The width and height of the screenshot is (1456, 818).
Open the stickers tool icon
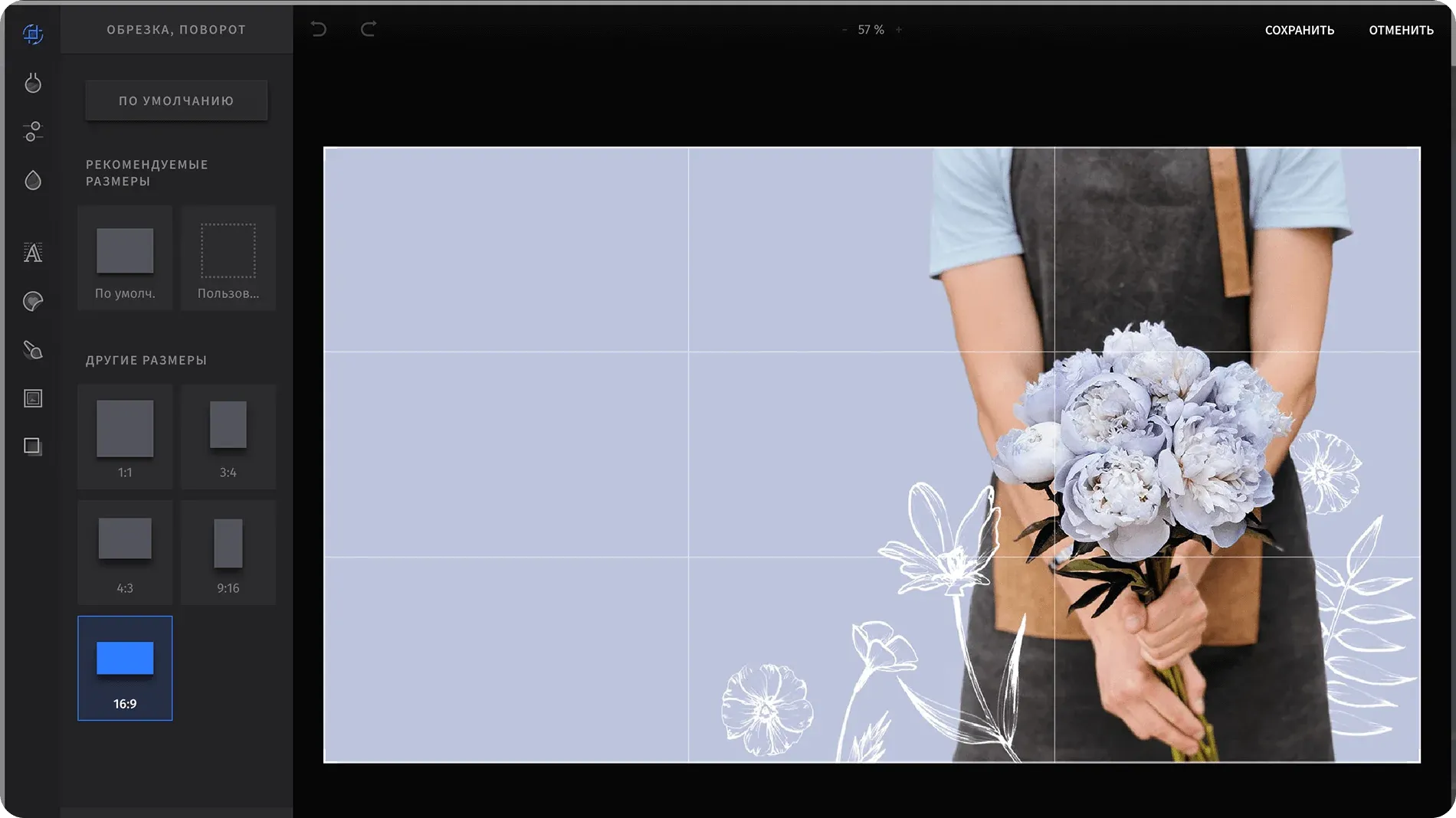(32, 302)
